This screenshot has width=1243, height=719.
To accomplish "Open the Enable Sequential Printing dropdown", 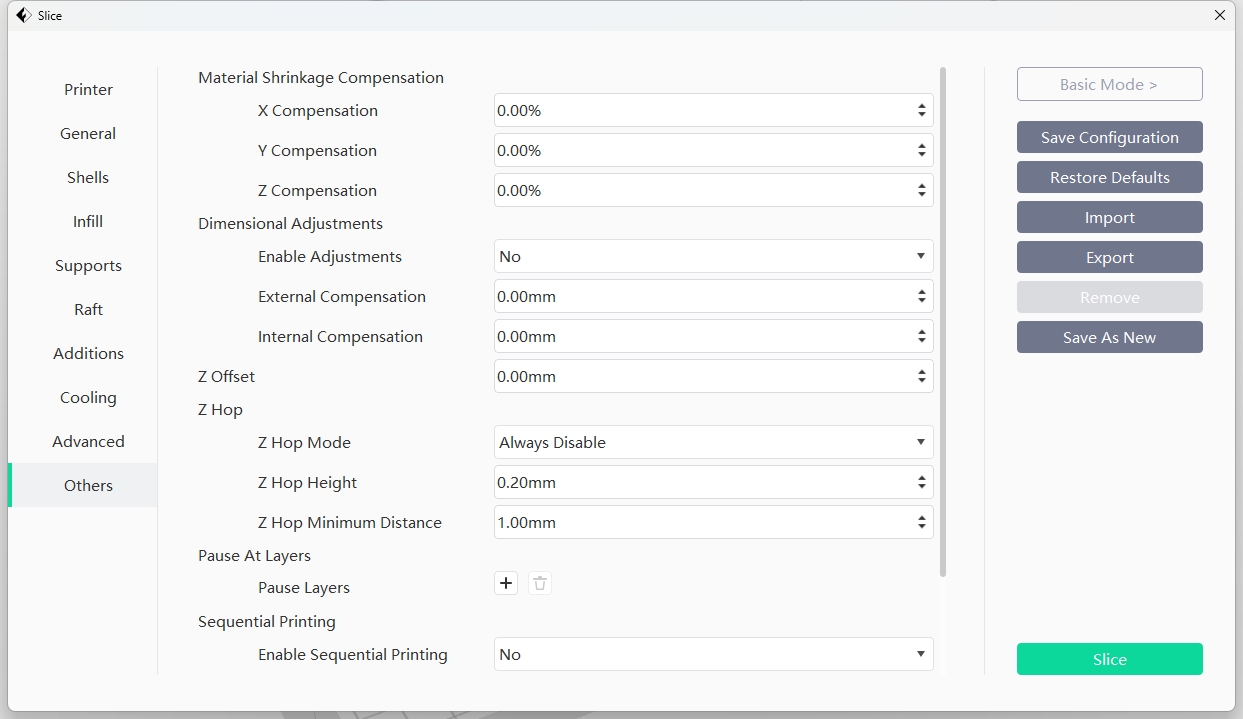I will click(713, 655).
